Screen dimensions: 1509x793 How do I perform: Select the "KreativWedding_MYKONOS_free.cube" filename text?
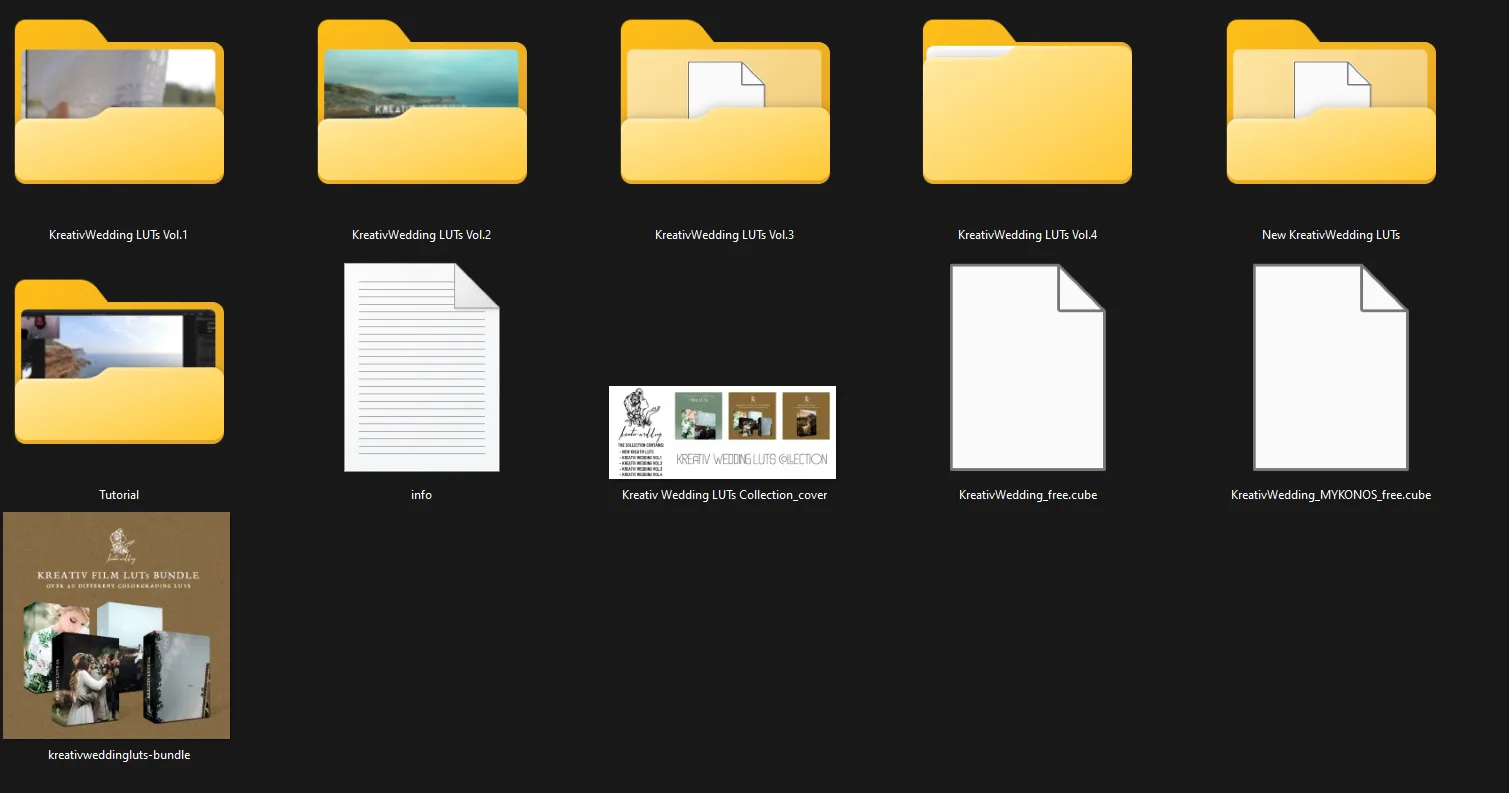[1330, 495]
